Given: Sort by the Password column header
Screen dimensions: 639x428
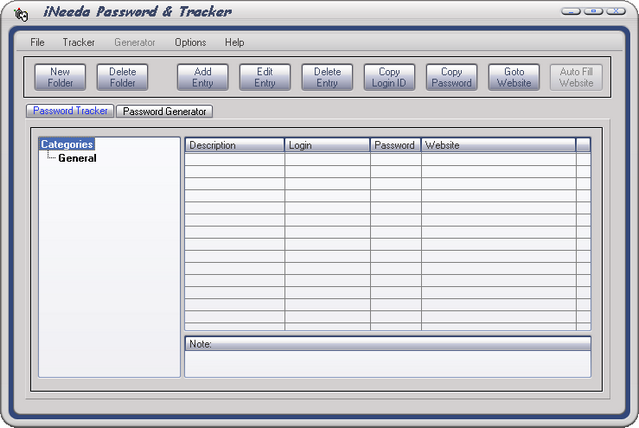Looking at the screenshot, I should pos(395,145).
